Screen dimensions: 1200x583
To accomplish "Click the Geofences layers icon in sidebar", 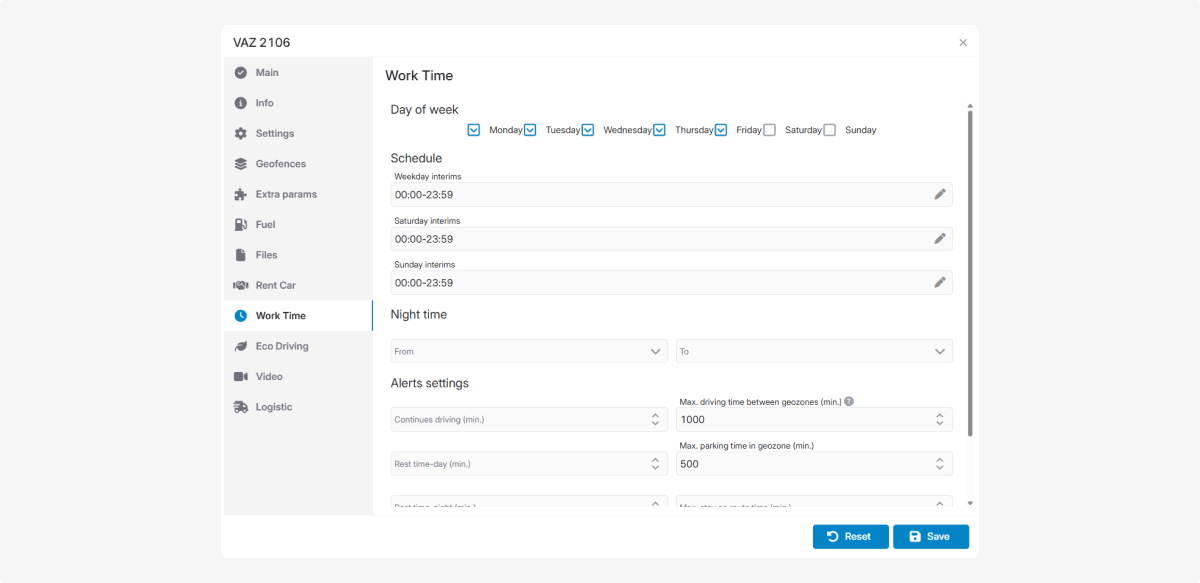I will pos(240,164).
